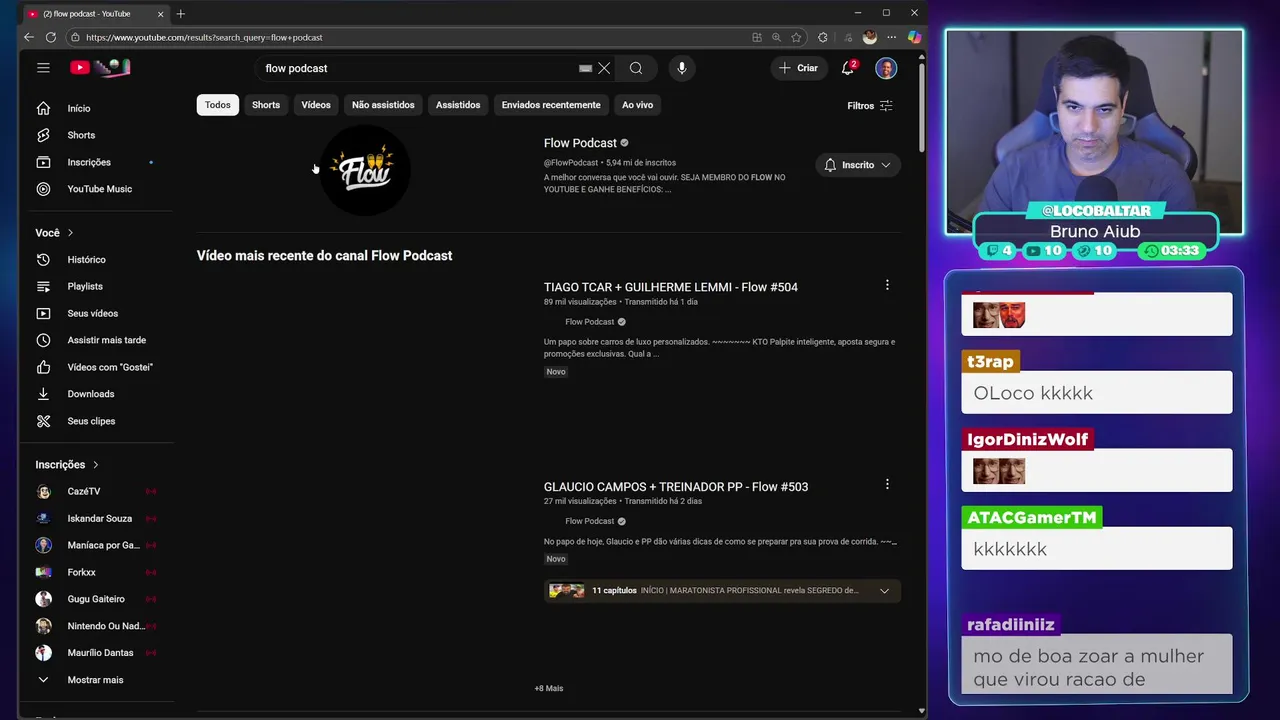Open a new browser tab with plus
Viewport: 1280px width, 720px height.
tap(181, 14)
